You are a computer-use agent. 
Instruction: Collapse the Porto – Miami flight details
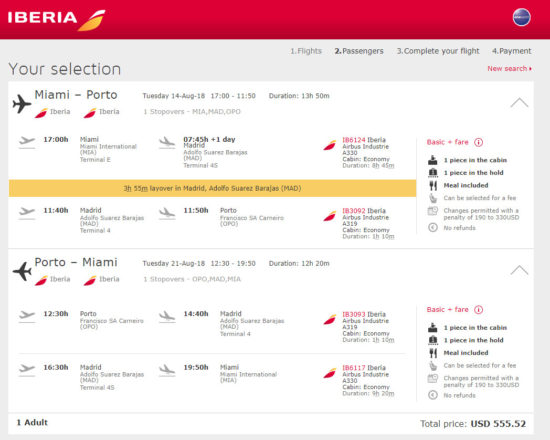[x=519, y=270]
